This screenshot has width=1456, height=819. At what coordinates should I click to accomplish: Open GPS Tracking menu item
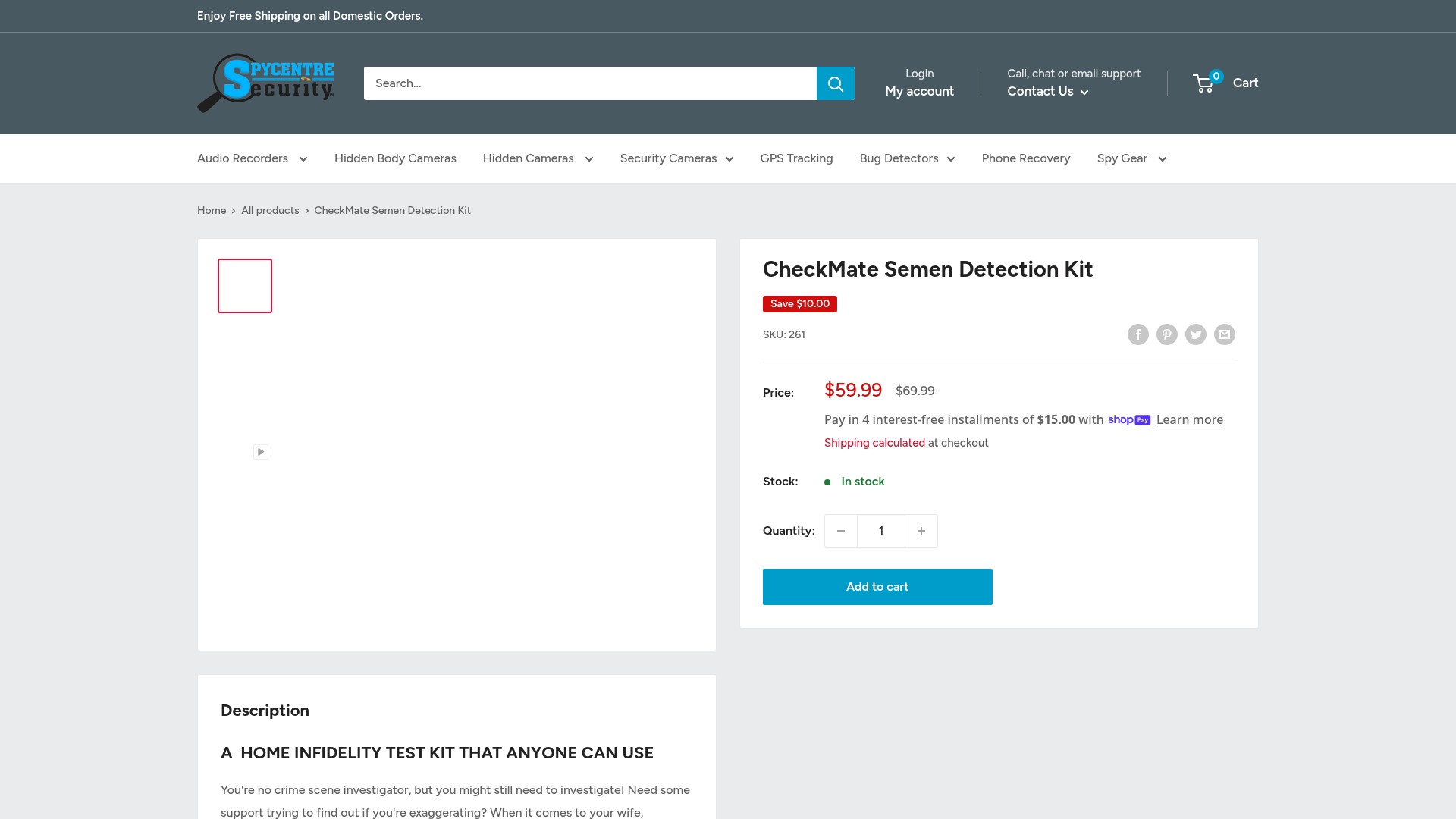tap(796, 158)
